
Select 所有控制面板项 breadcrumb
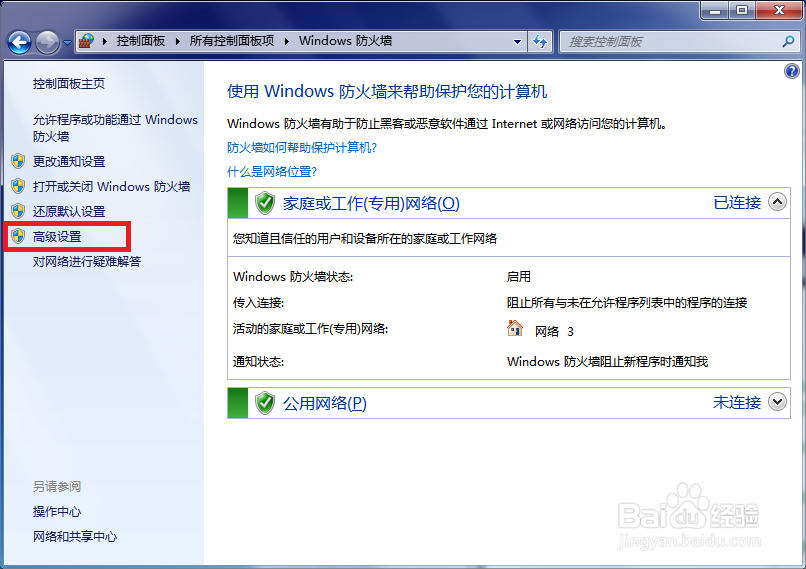coord(232,41)
